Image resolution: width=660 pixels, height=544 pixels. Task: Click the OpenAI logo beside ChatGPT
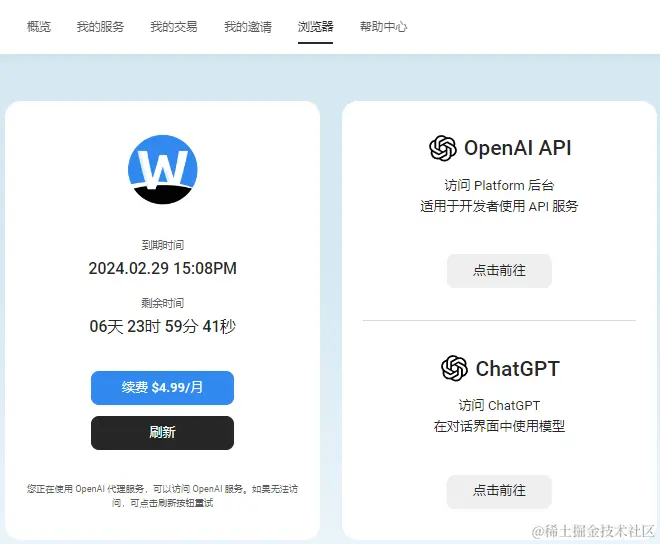[x=454, y=368]
